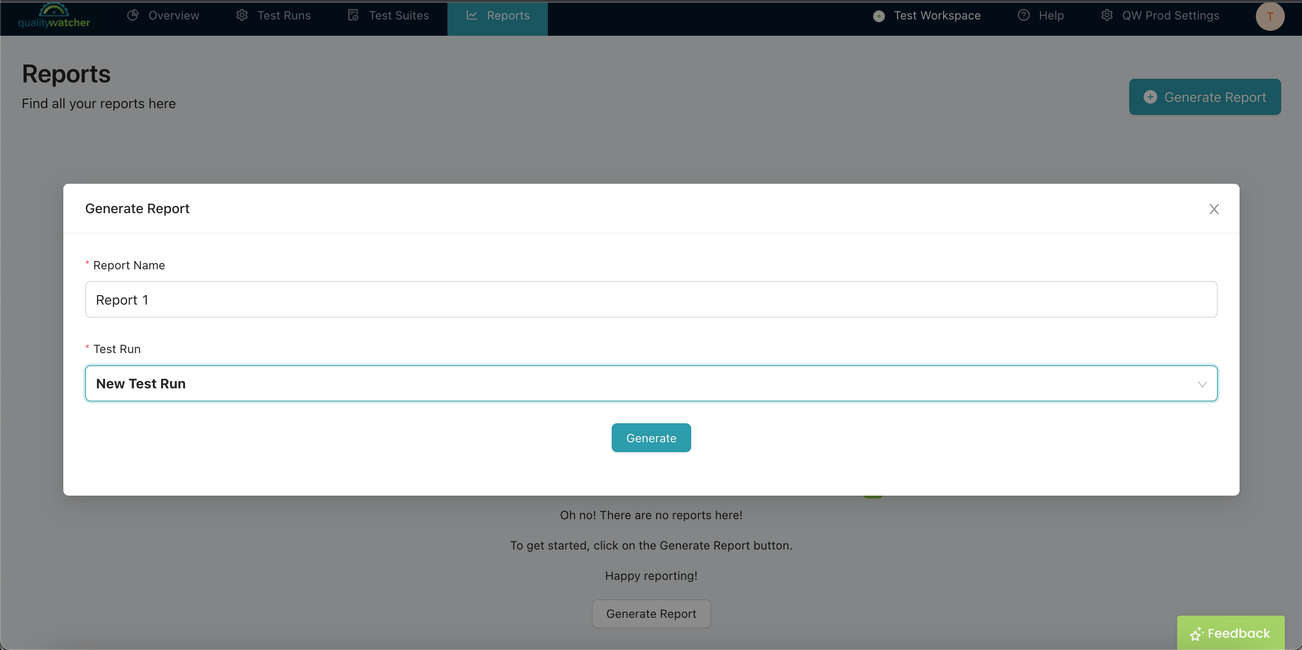Click the user avatar T
Image resolution: width=1302 pixels, height=650 pixels.
click(x=1270, y=16)
